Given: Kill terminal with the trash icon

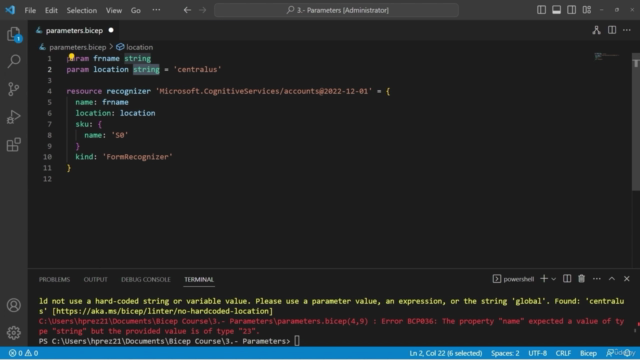Looking at the screenshot, I should [x=581, y=279].
